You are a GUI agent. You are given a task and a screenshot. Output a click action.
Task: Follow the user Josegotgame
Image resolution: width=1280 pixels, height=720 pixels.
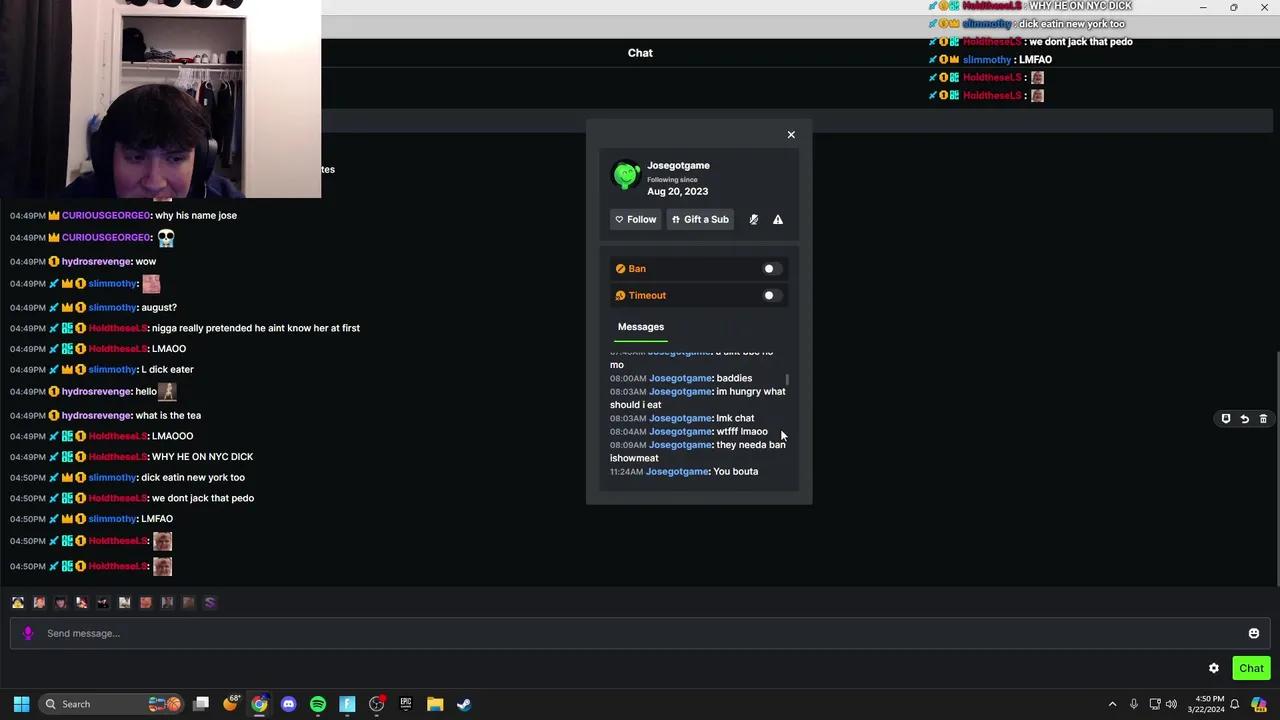tap(636, 219)
